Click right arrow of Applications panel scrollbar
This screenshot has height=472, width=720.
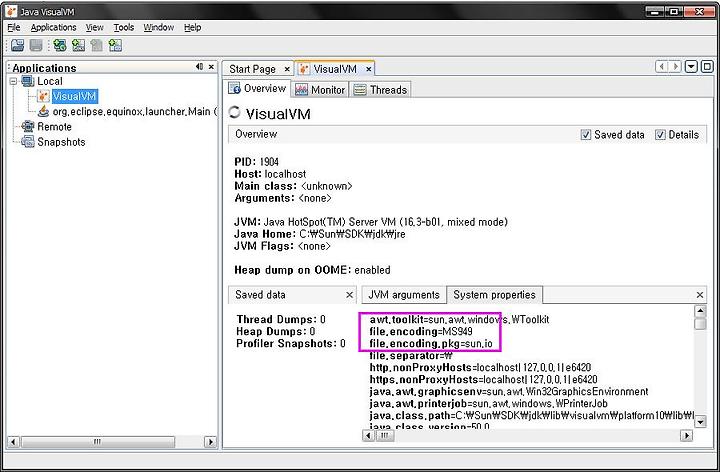point(210,442)
